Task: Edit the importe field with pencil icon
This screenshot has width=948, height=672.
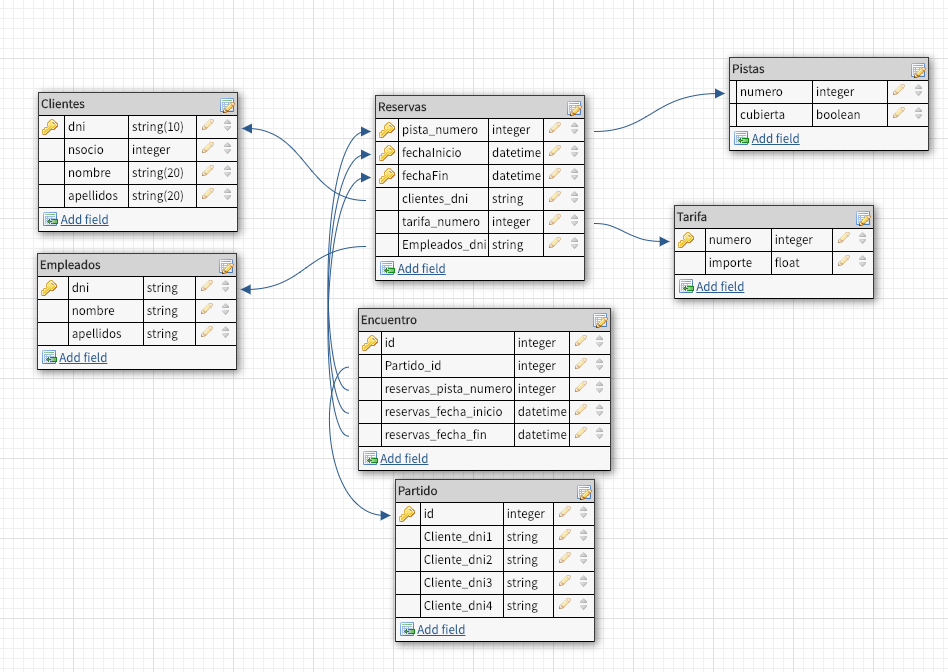Action: click(843, 263)
